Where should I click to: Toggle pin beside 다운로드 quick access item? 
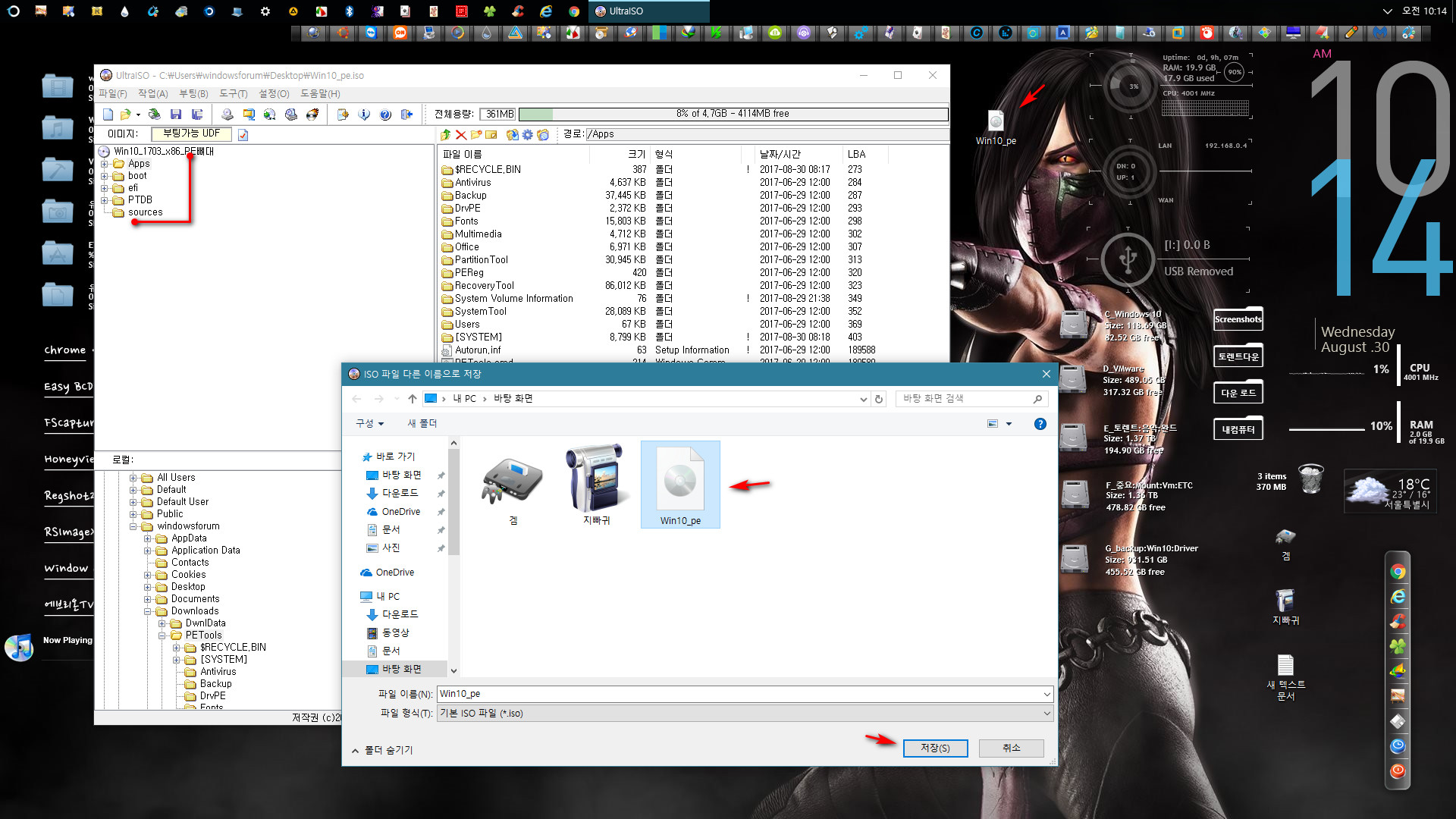[441, 494]
